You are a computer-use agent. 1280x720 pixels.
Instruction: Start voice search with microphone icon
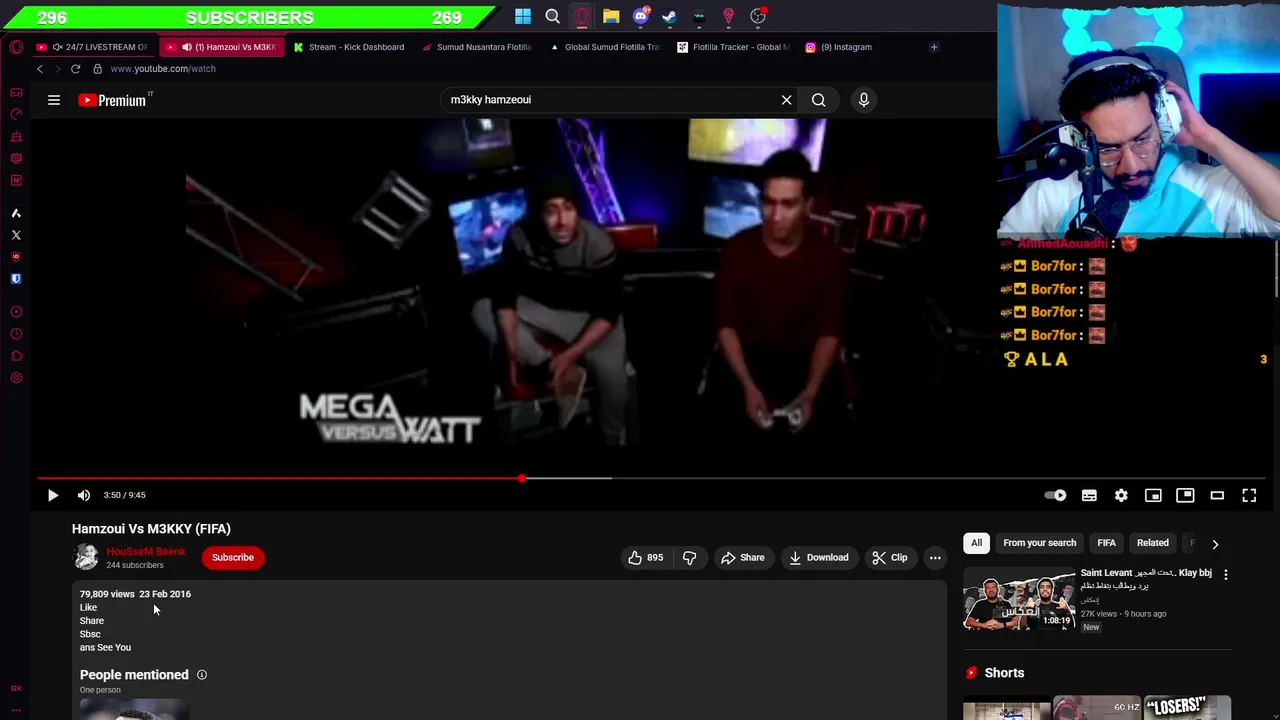(864, 100)
